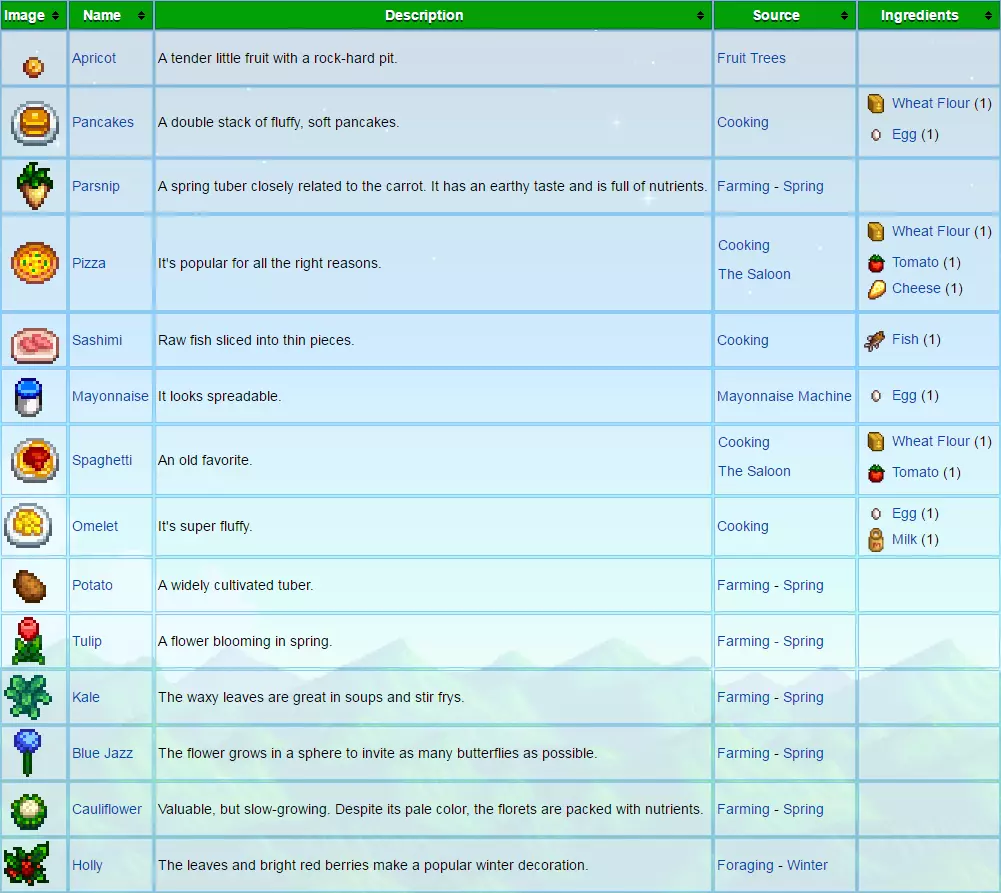Open the Blue Jazz name link
The height and width of the screenshot is (893, 1001).
(x=102, y=753)
